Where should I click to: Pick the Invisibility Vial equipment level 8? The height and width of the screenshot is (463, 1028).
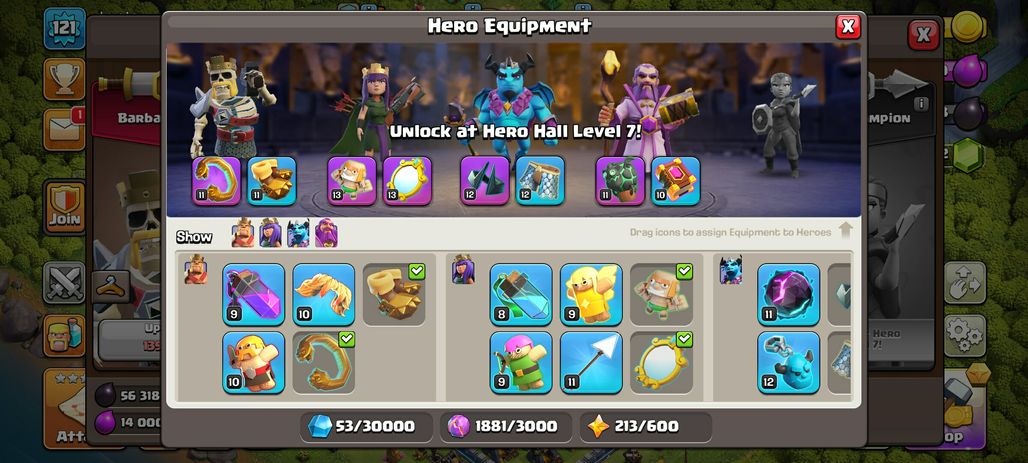(521, 294)
